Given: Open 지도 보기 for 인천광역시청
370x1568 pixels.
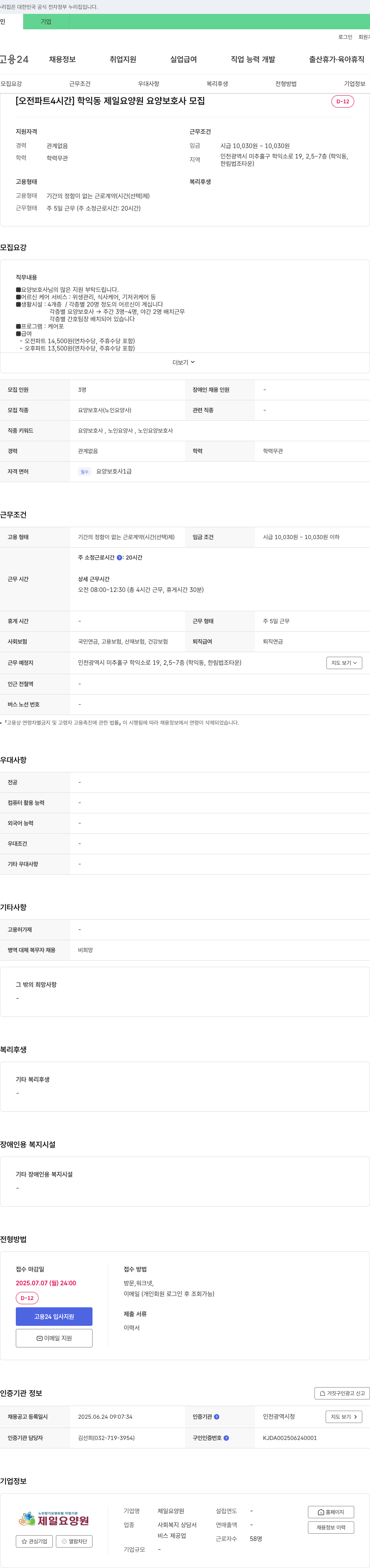Looking at the screenshot, I should click(x=345, y=1416).
